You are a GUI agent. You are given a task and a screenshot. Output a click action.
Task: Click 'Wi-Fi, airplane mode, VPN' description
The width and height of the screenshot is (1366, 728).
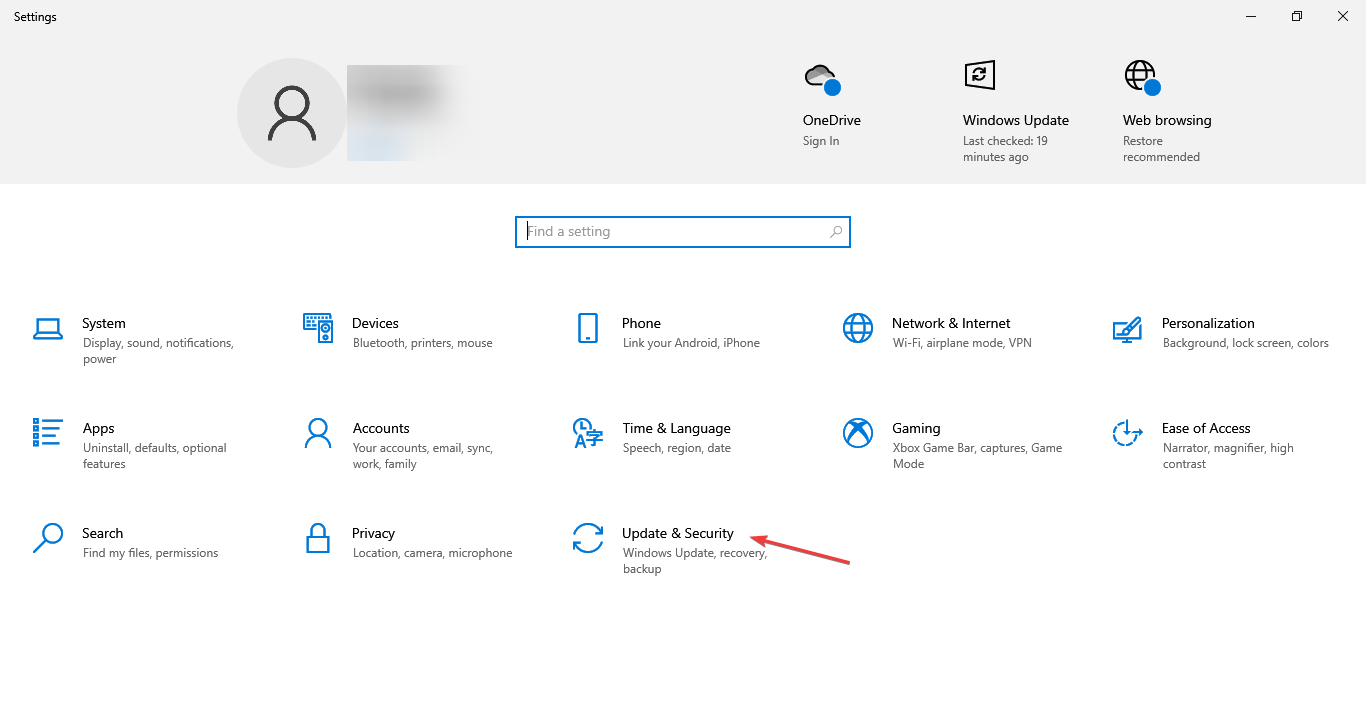point(962,343)
